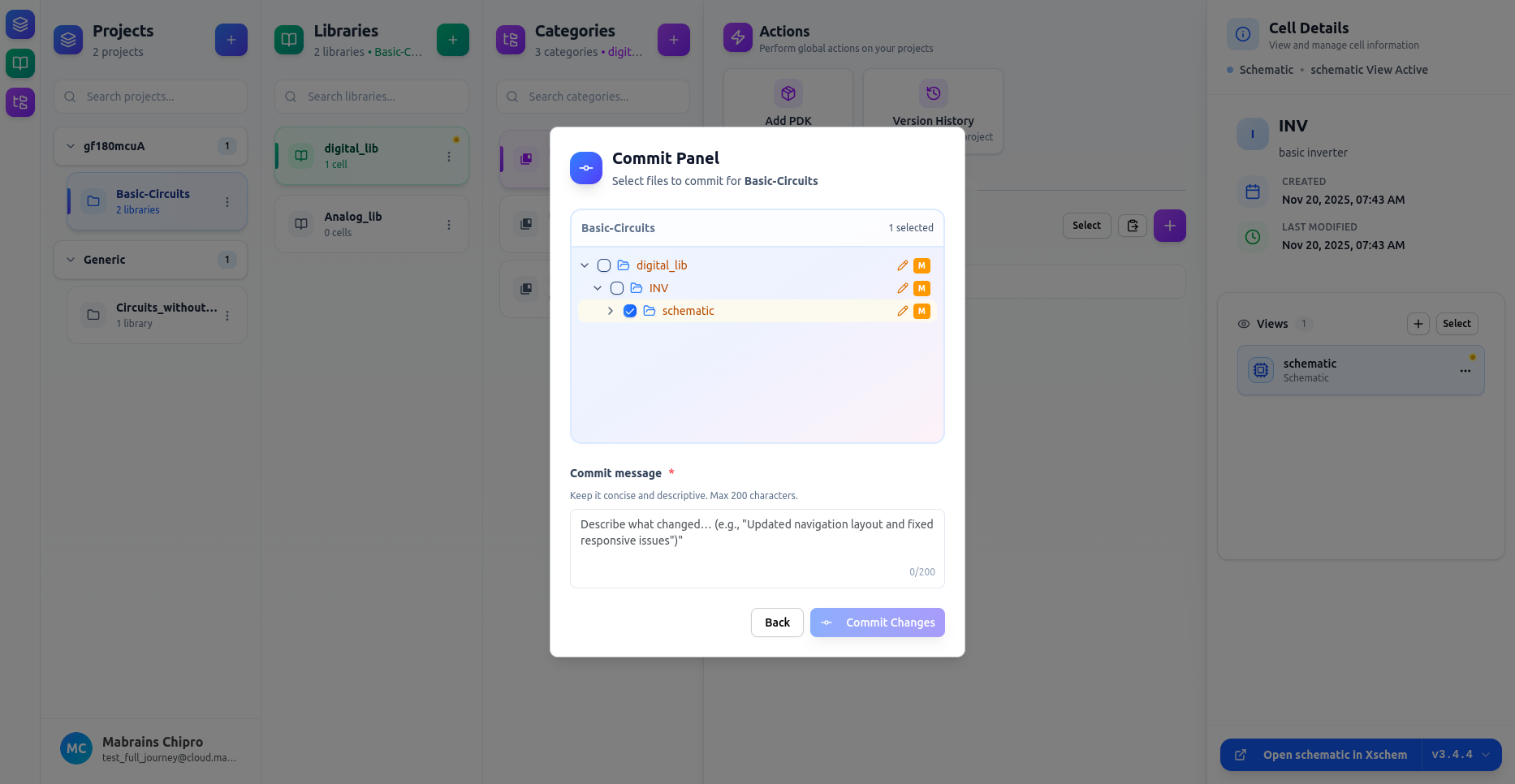Select the Libraries book icon in sidebar

[19, 63]
